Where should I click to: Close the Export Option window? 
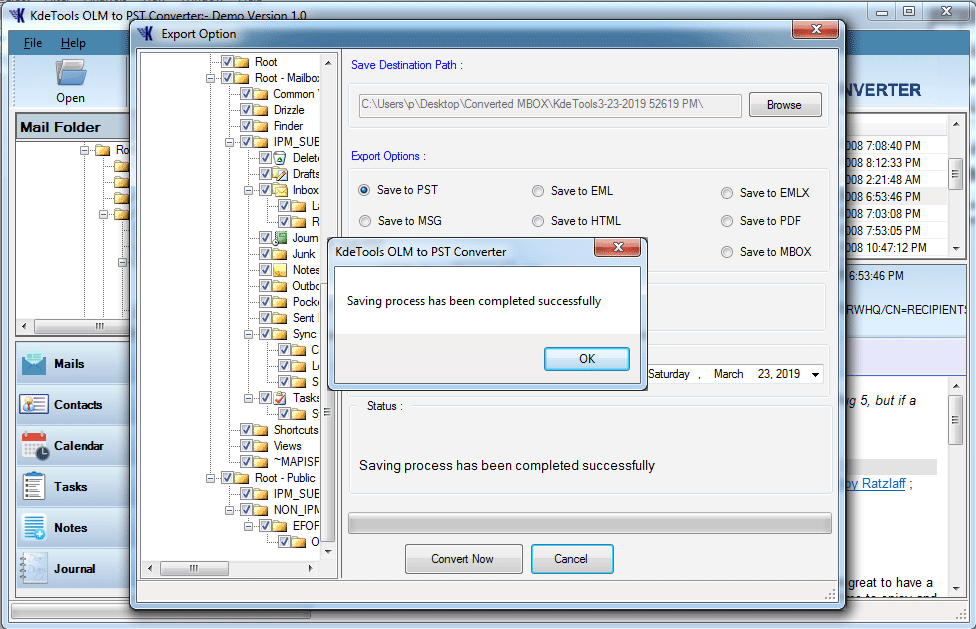815,29
